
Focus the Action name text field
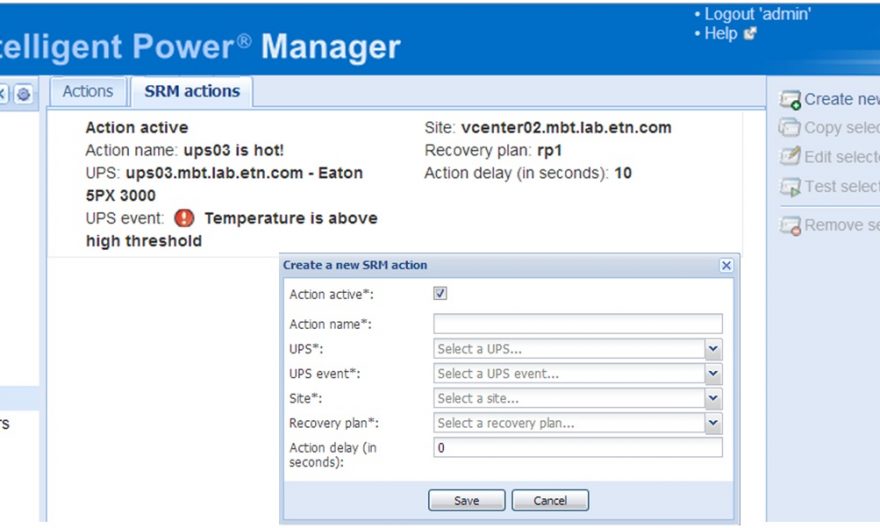(x=577, y=324)
